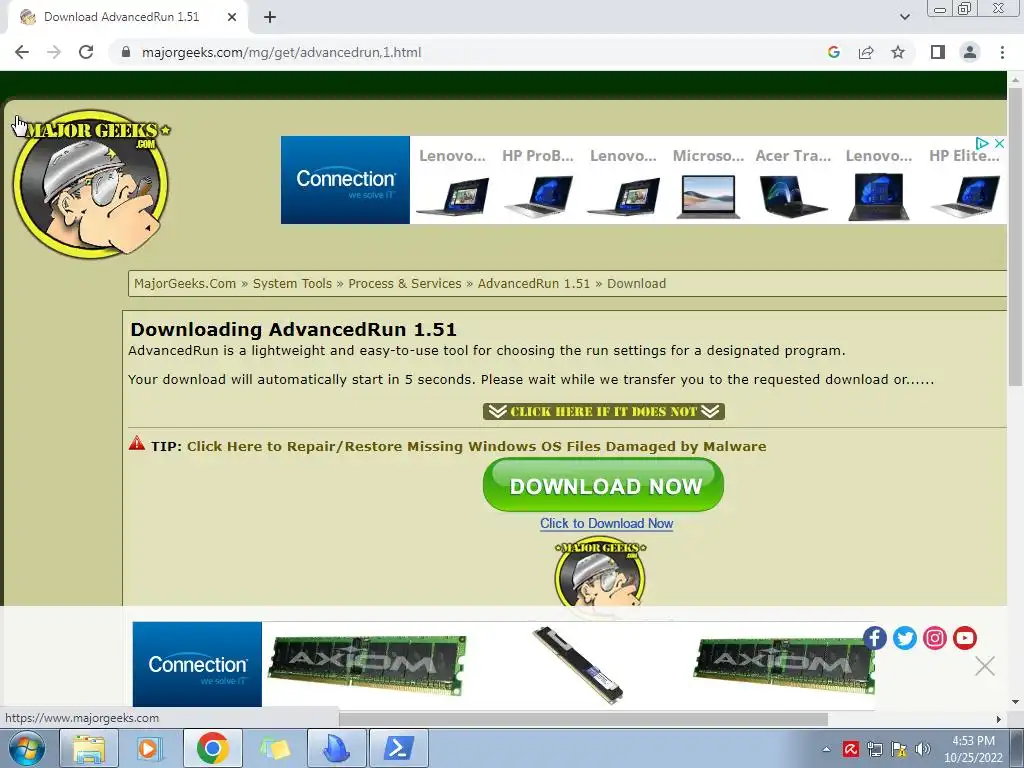
Task: Open the bottom Connection ad logo
Action: (197, 664)
